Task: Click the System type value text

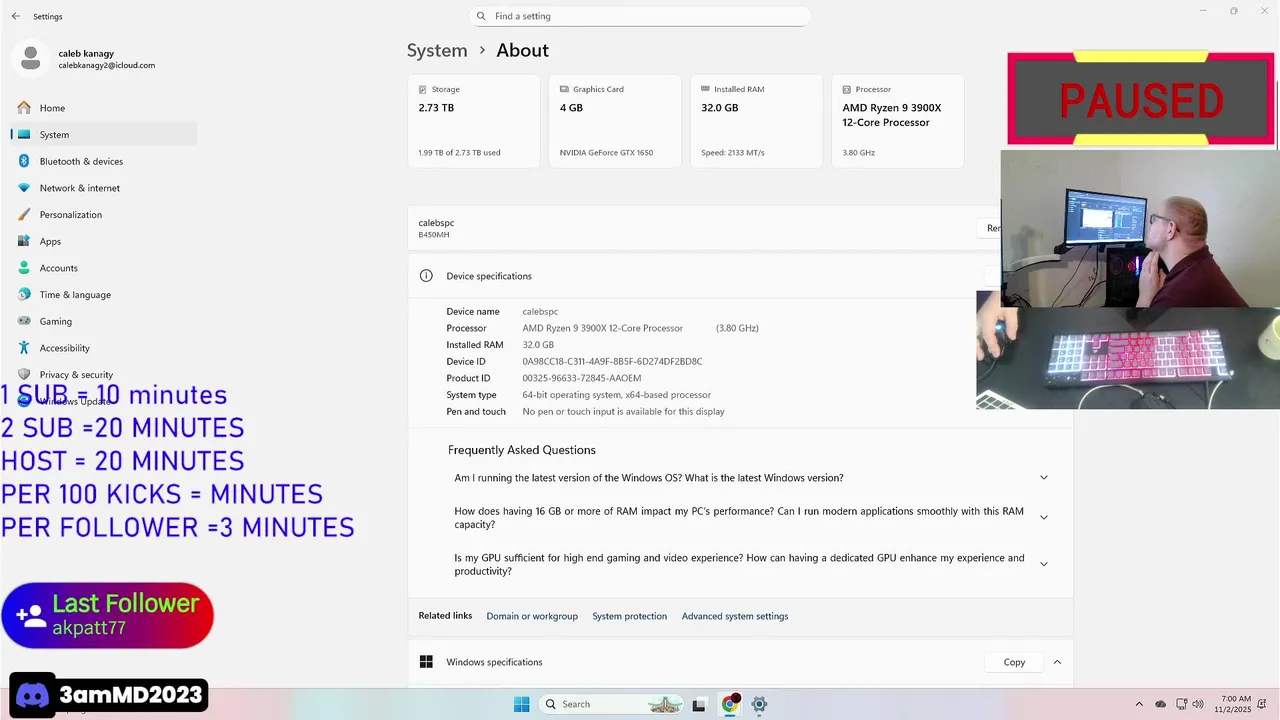Action: [616, 395]
